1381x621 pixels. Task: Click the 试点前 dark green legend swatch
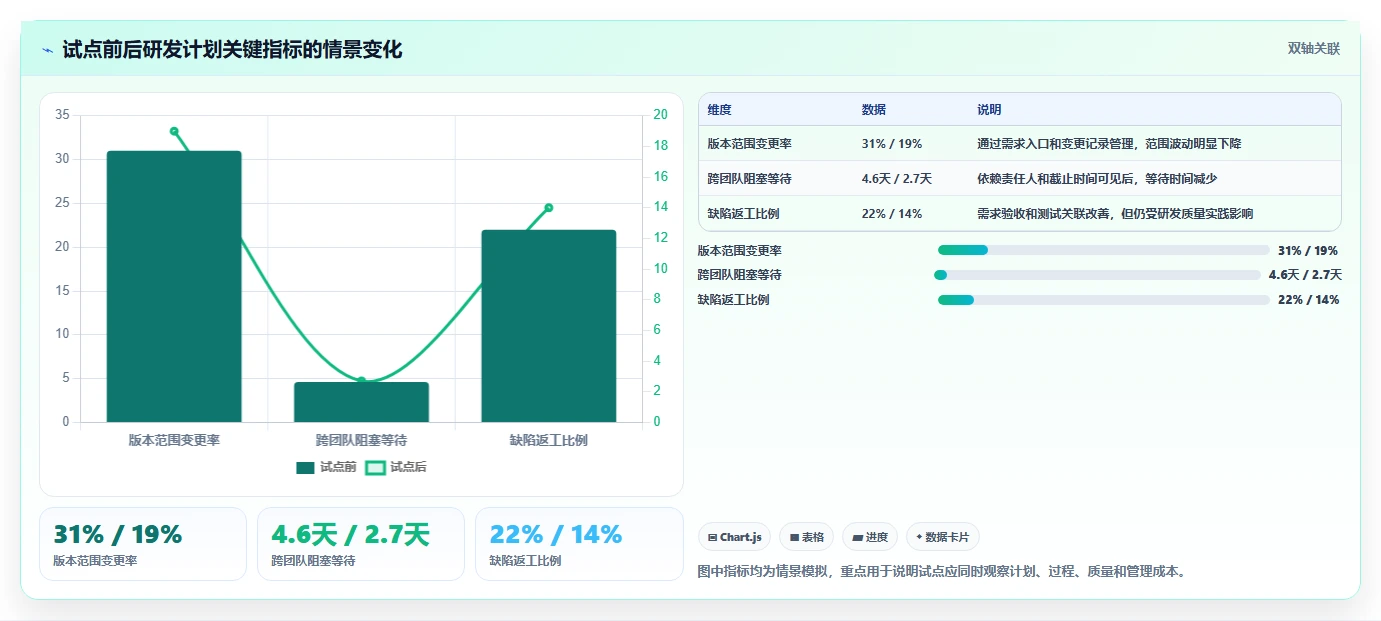(x=305, y=467)
